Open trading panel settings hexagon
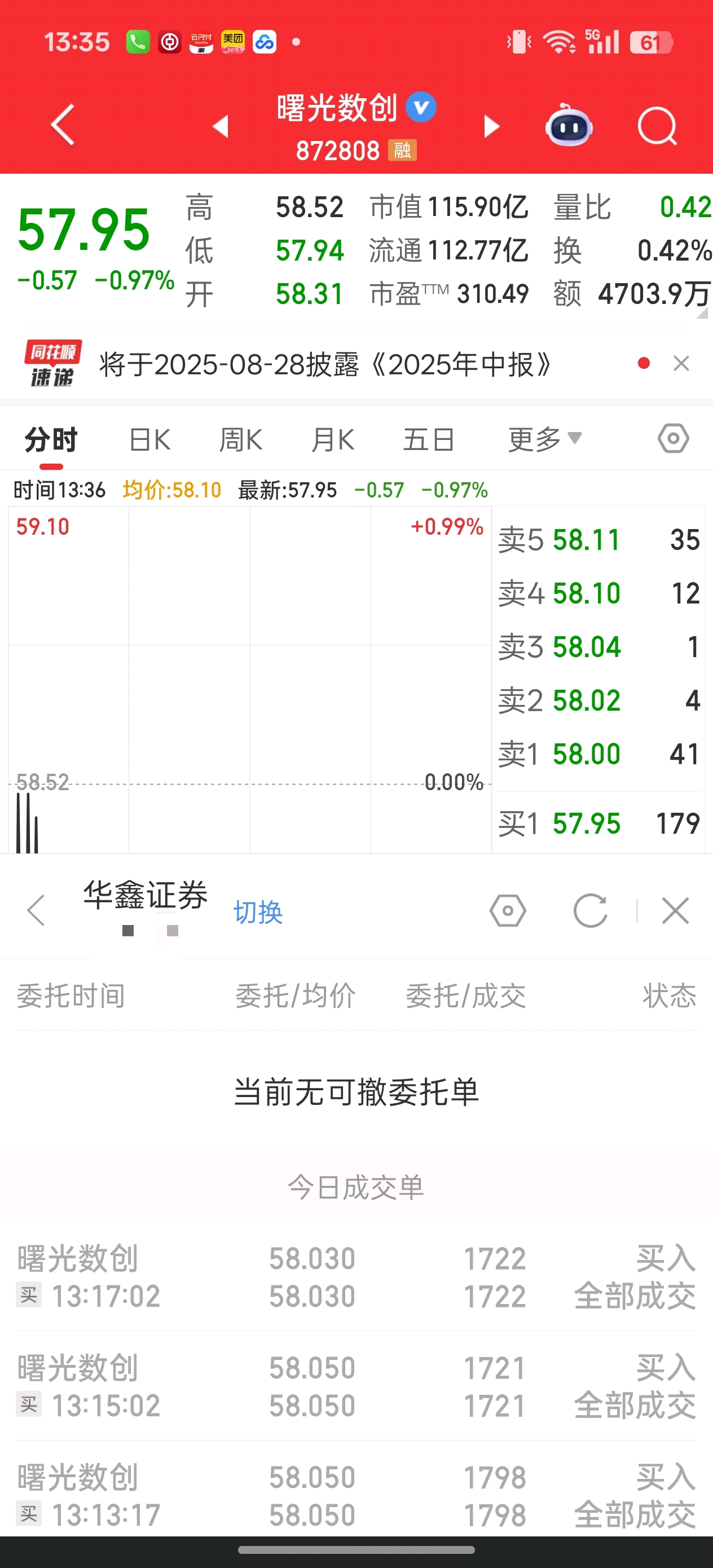 pyautogui.click(x=508, y=910)
